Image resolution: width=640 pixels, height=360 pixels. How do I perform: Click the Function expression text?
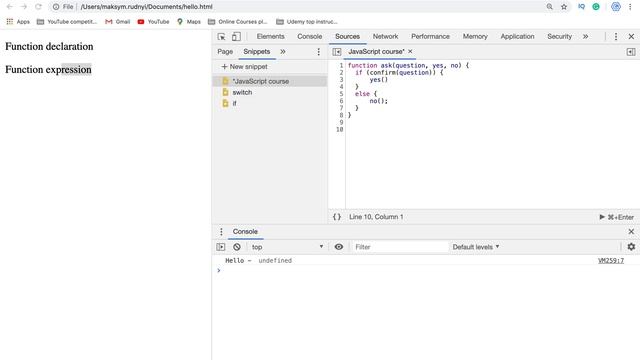(48, 69)
